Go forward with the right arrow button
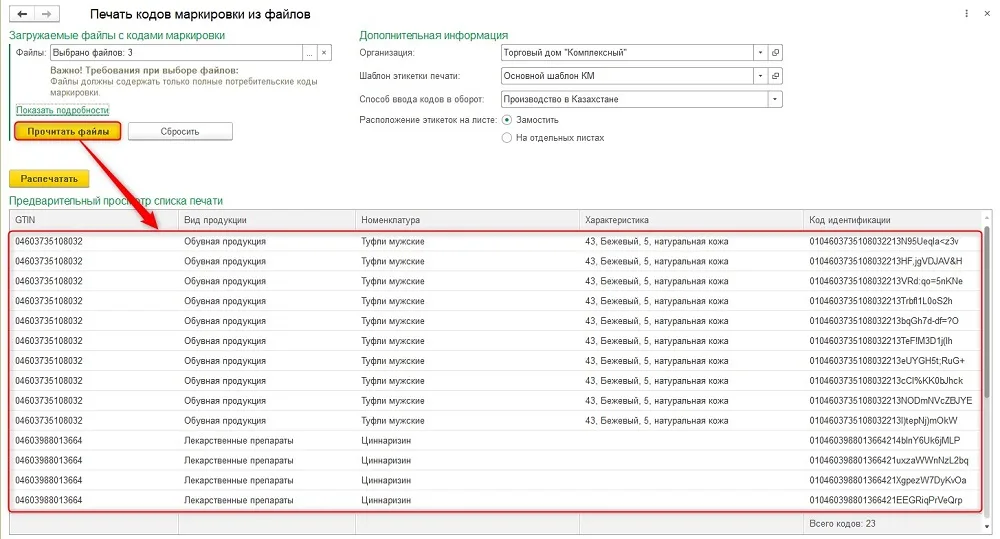This screenshot has width=1000, height=539. pos(47,13)
